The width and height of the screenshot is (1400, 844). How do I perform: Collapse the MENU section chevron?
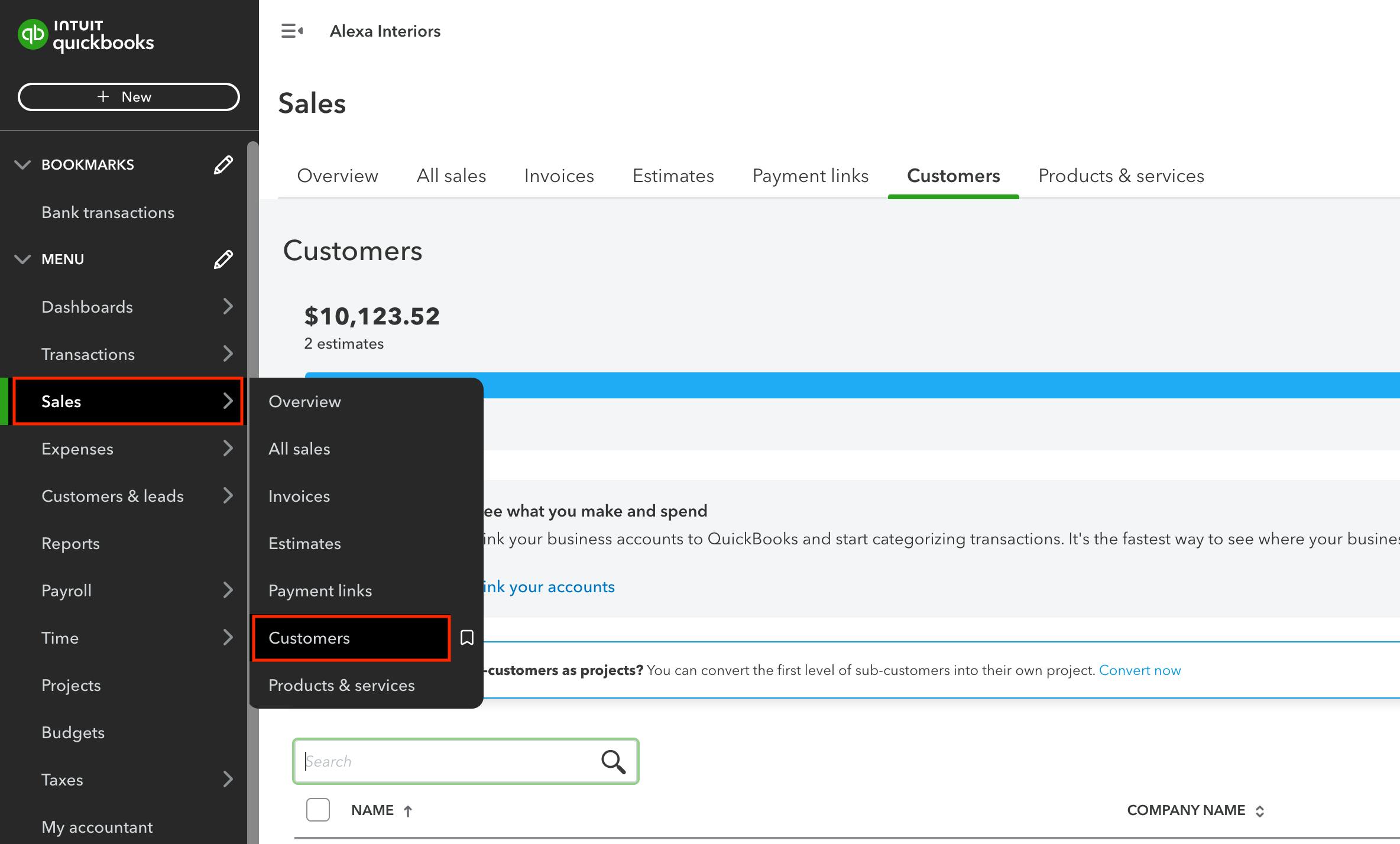pyautogui.click(x=22, y=259)
